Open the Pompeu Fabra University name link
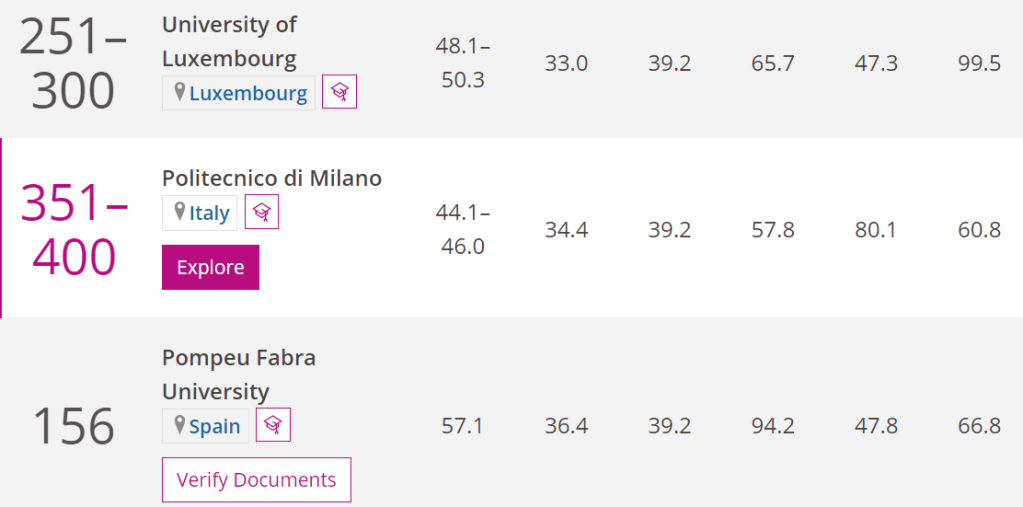 [x=239, y=375]
